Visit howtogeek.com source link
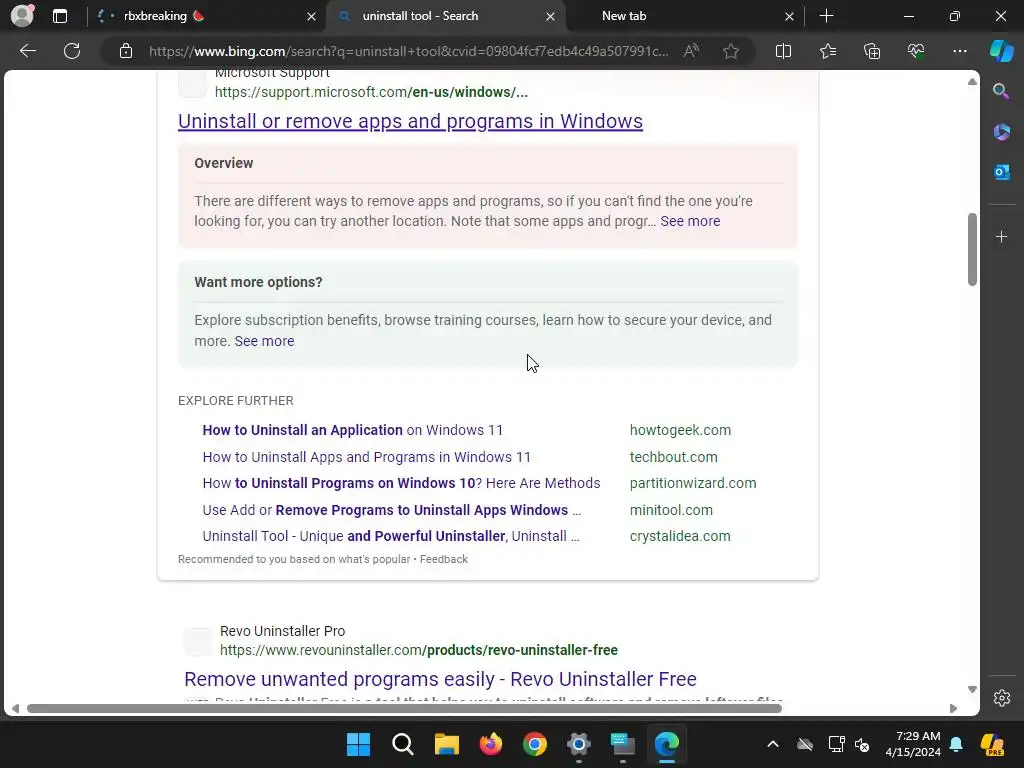The image size is (1024, 768). point(680,430)
